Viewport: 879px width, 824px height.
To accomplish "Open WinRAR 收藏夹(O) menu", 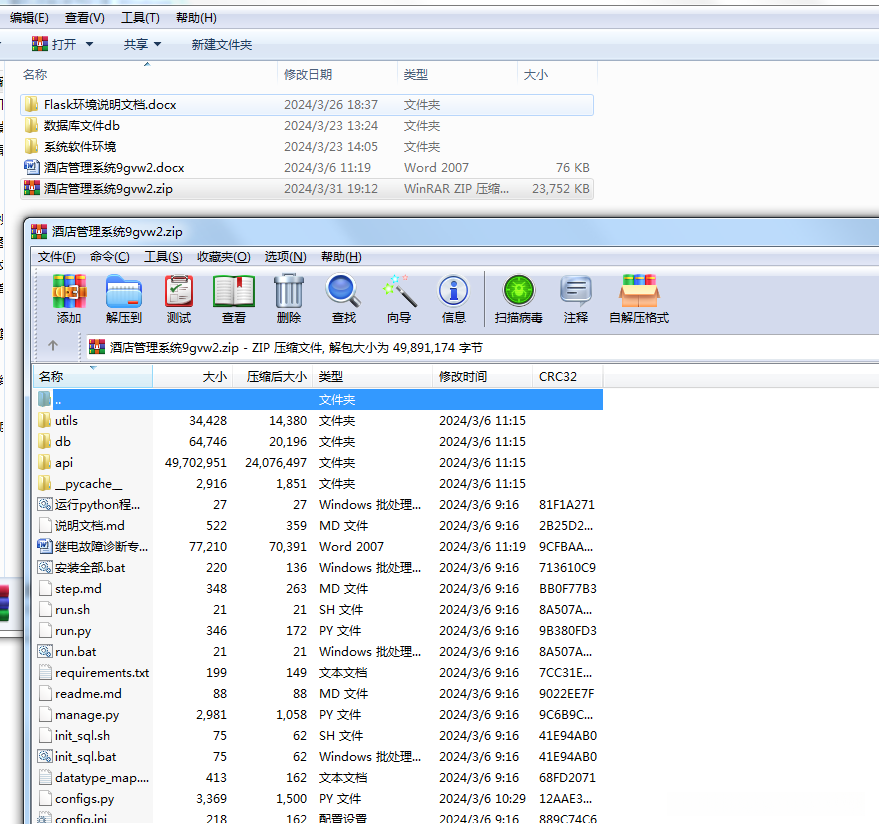I will tap(224, 257).
